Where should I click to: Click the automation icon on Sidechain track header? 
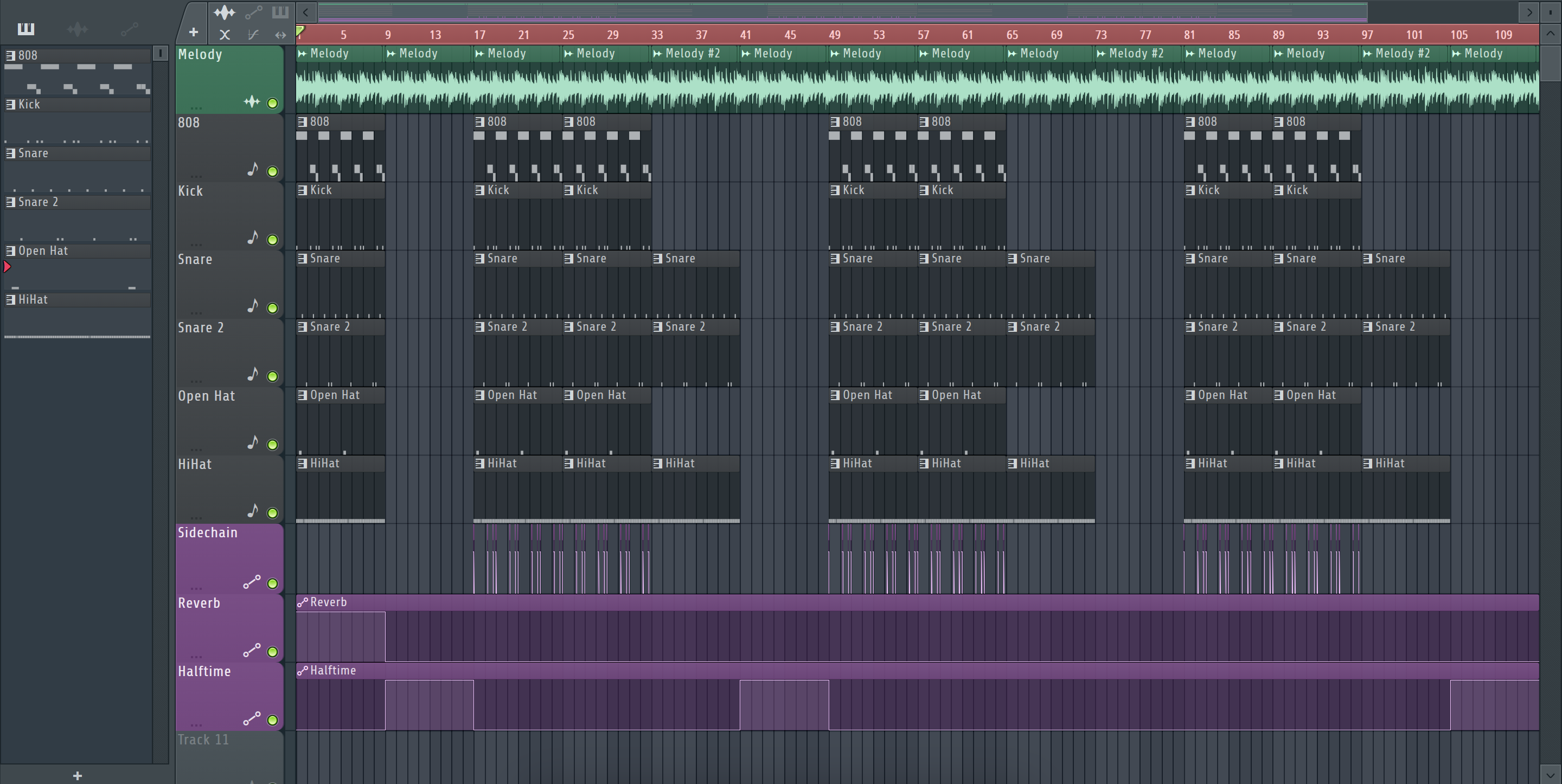(x=252, y=582)
